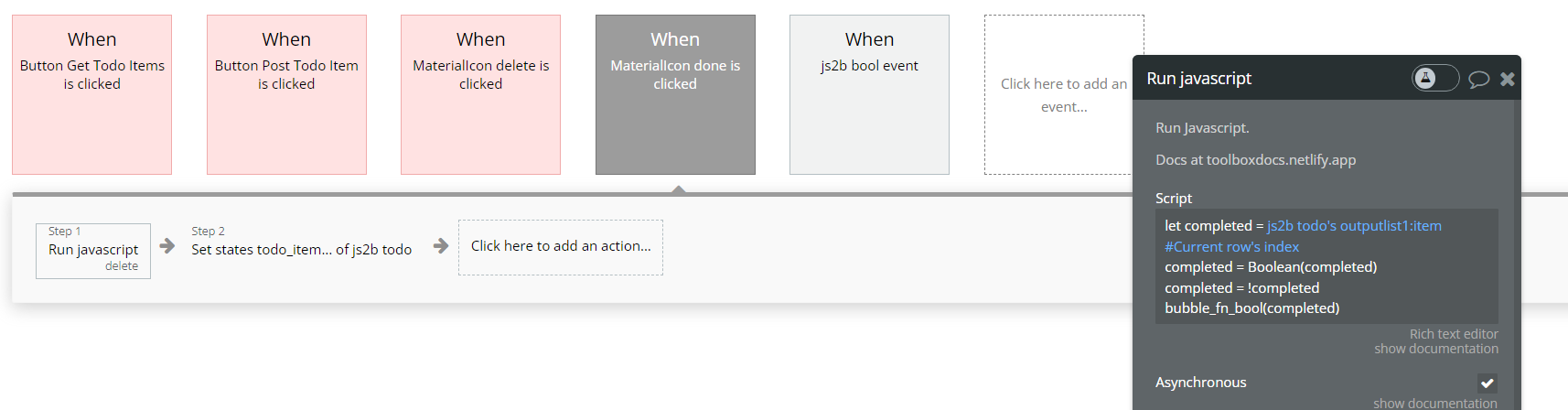Image resolution: width=1568 pixels, height=410 pixels.
Task: Click here to add an action
Action: coord(561,246)
